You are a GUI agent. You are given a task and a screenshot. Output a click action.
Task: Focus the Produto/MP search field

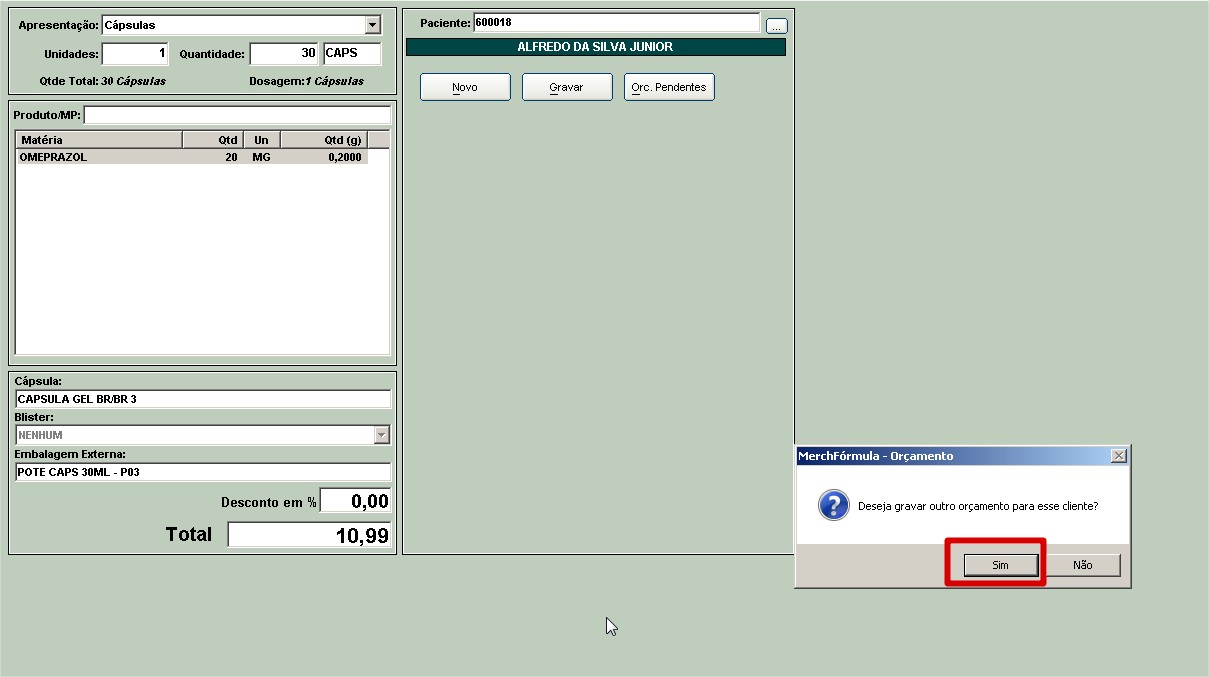(x=237, y=115)
